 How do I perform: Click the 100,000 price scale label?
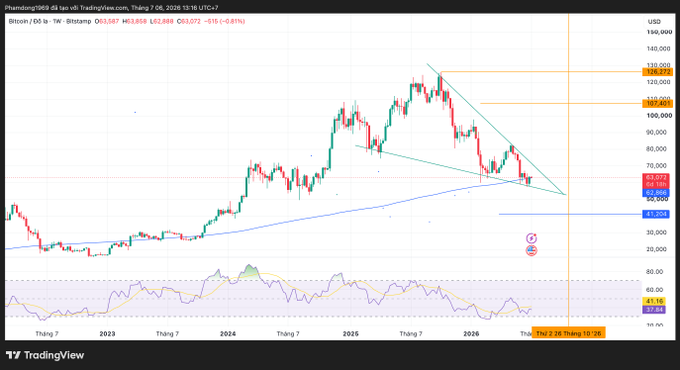coord(658,115)
